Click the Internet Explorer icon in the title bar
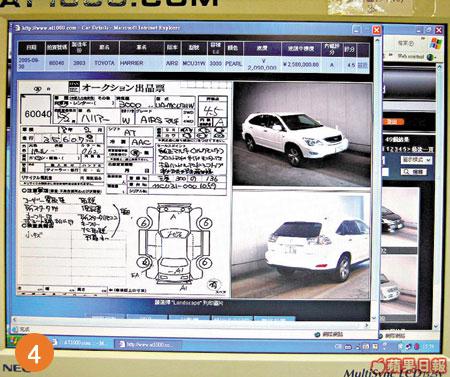The image size is (450, 377). pos(17,28)
